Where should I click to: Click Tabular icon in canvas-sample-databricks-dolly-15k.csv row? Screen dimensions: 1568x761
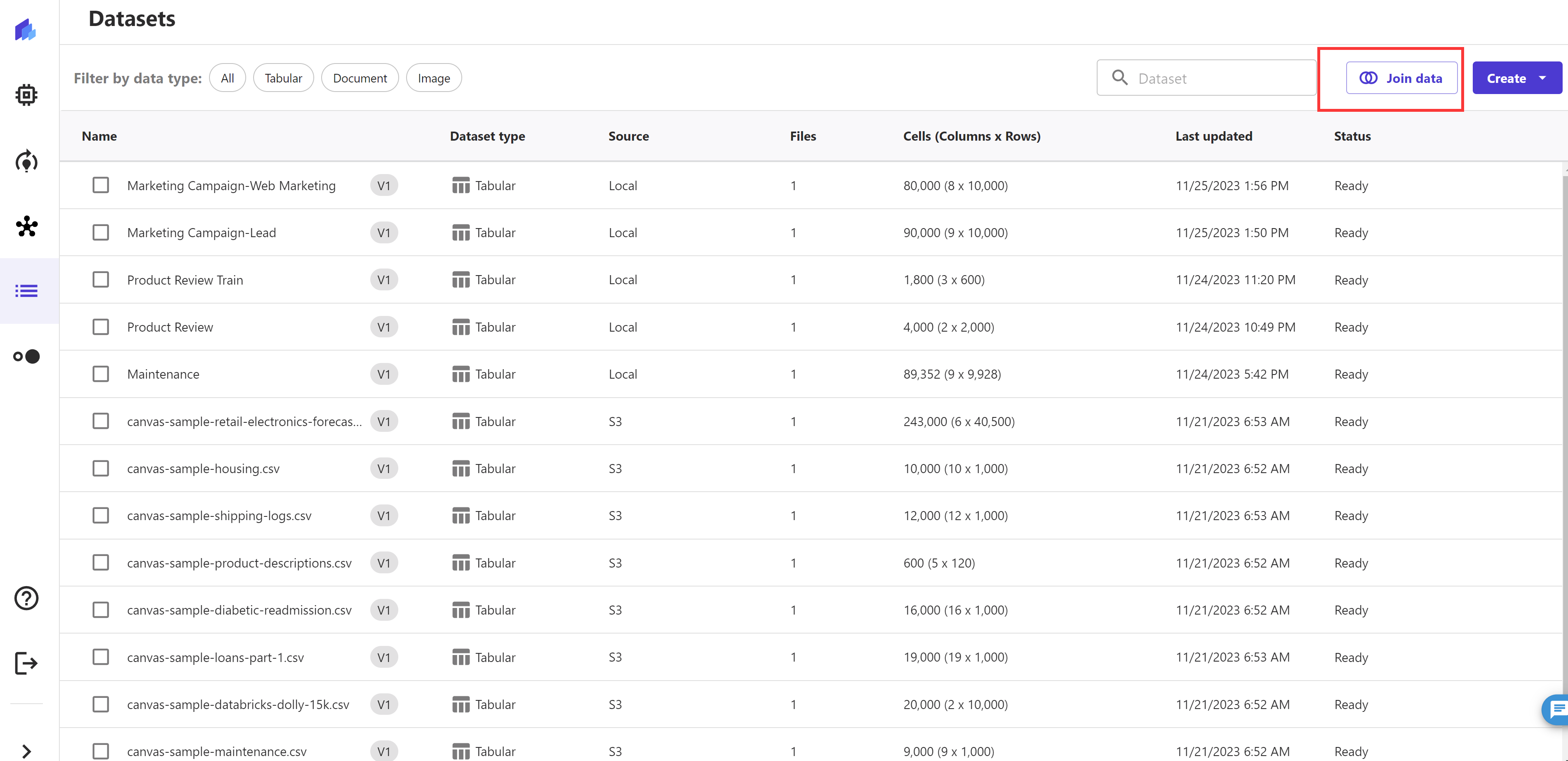click(461, 704)
